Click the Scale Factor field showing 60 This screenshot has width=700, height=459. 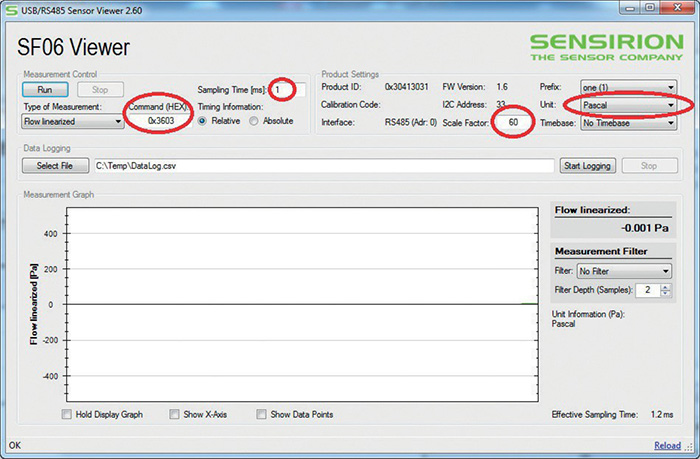(513, 122)
